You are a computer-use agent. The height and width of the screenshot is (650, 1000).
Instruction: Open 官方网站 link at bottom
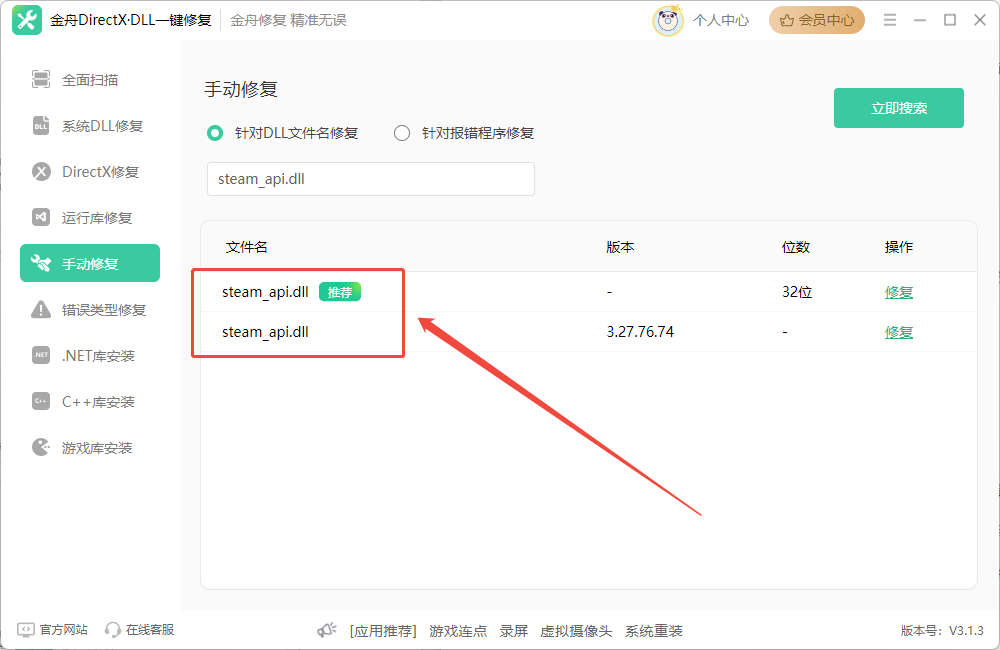64,630
